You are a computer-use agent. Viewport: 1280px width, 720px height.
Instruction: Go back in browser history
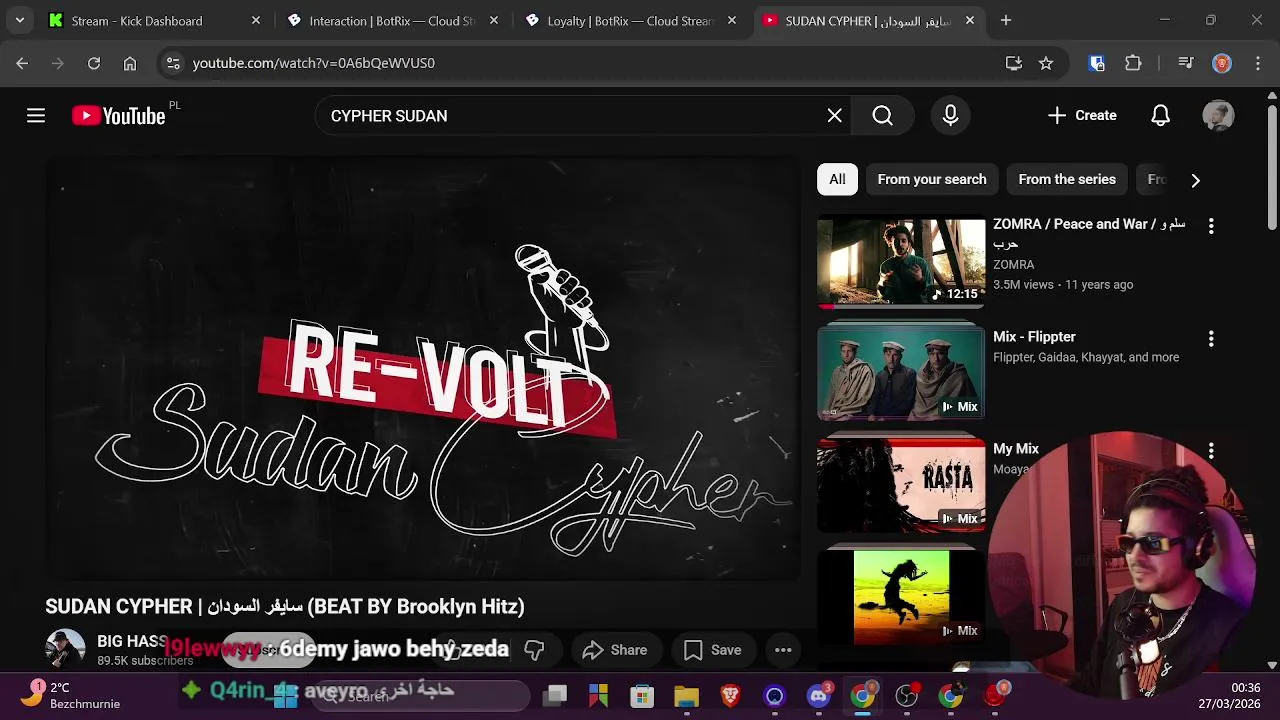click(22, 63)
